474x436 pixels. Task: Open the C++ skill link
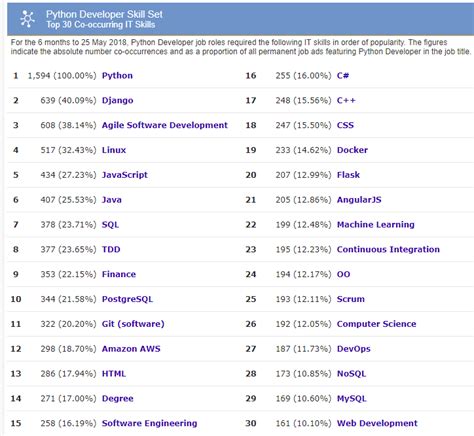tap(346, 100)
